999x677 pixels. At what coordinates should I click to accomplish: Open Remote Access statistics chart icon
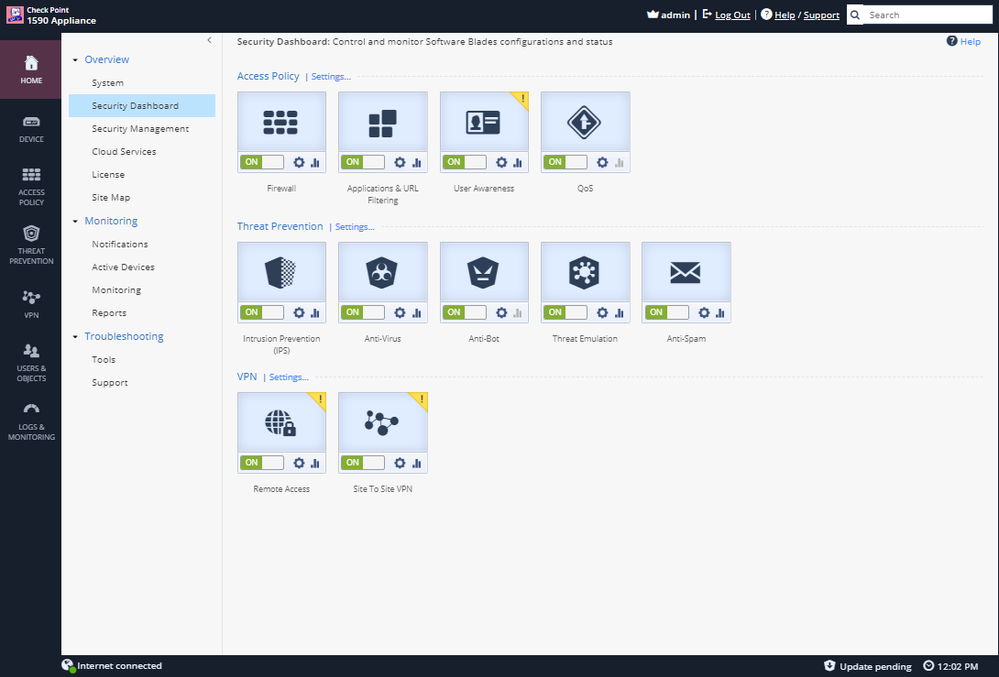click(315, 463)
